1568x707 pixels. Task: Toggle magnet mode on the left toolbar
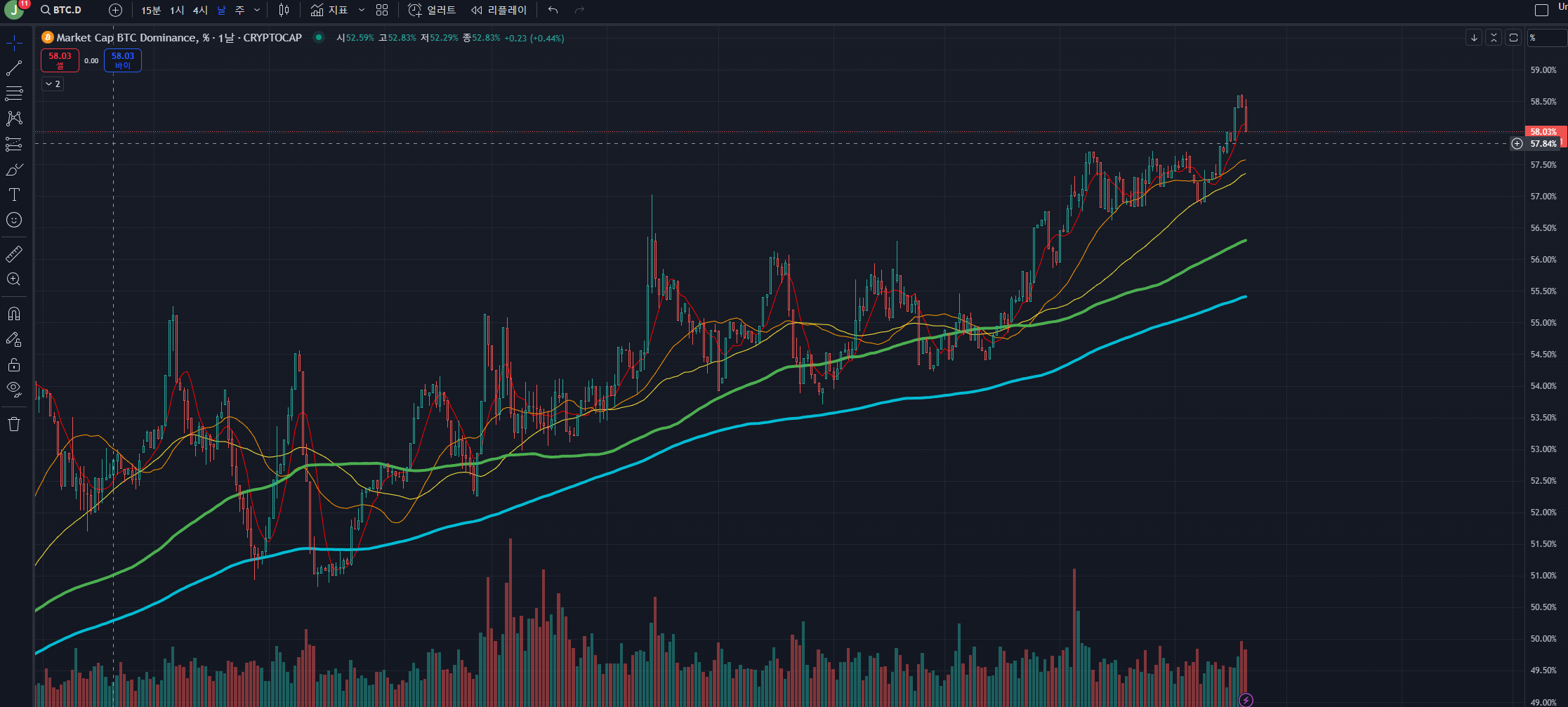(x=14, y=314)
